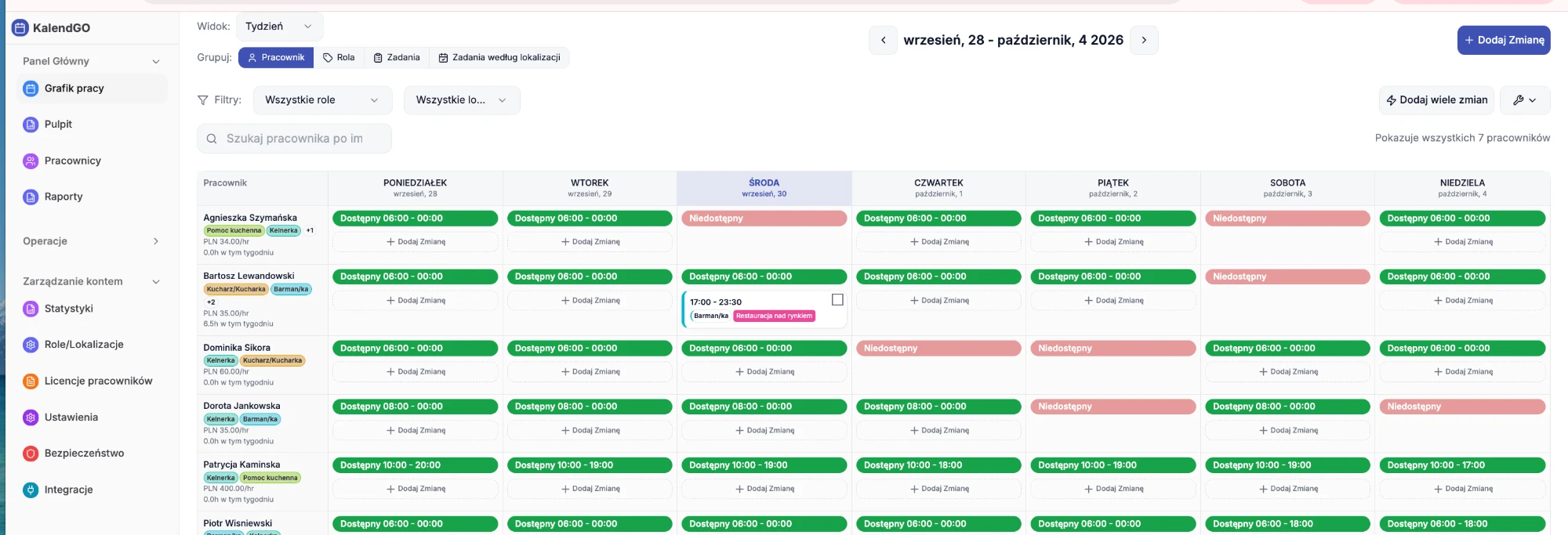The image size is (1568, 535).
Task: Group by Rola tab
Action: [339, 58]
